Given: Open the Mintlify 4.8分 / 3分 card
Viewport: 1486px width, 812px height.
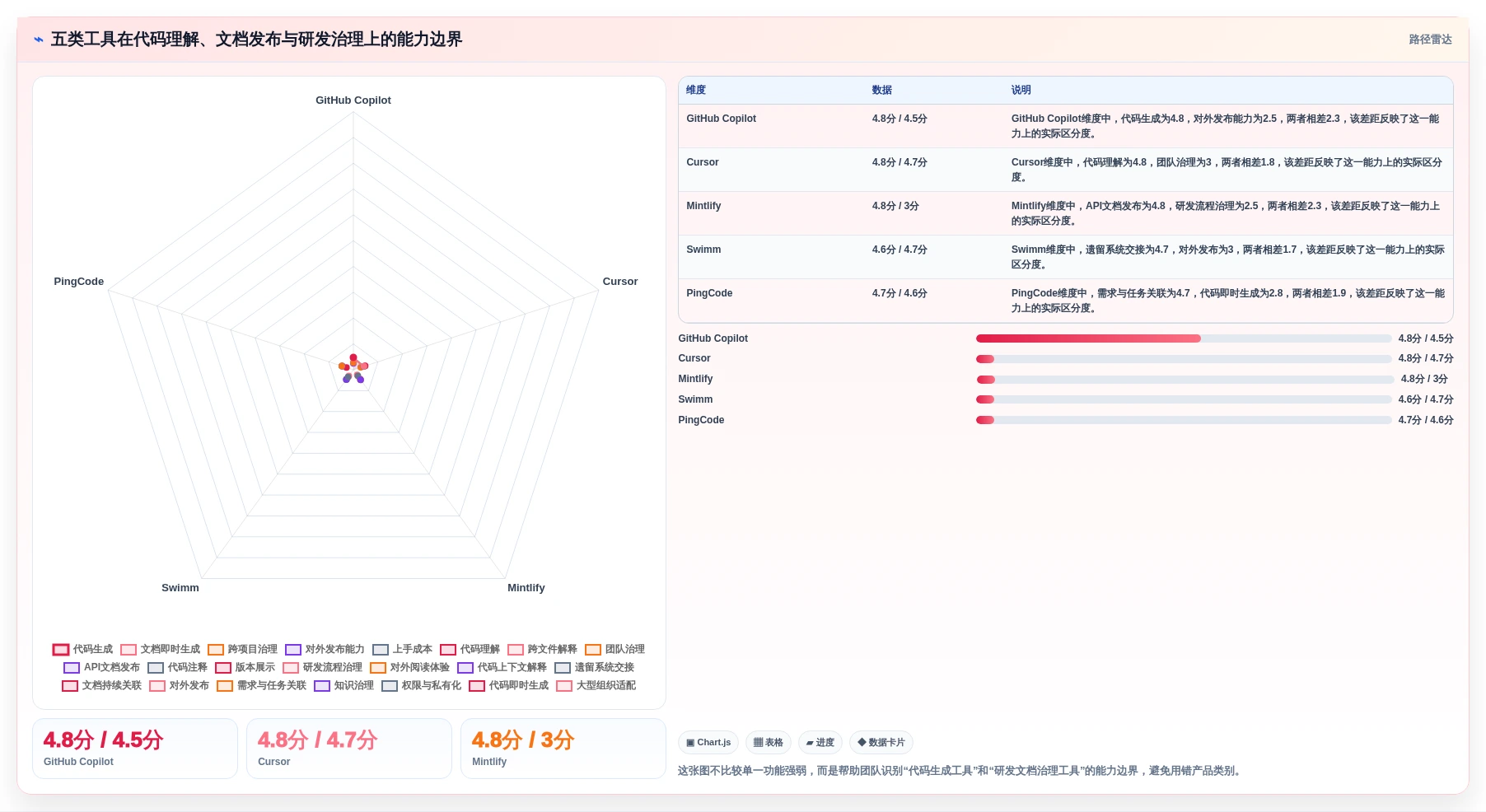Looking at the screenshot, I should point(563,749).
